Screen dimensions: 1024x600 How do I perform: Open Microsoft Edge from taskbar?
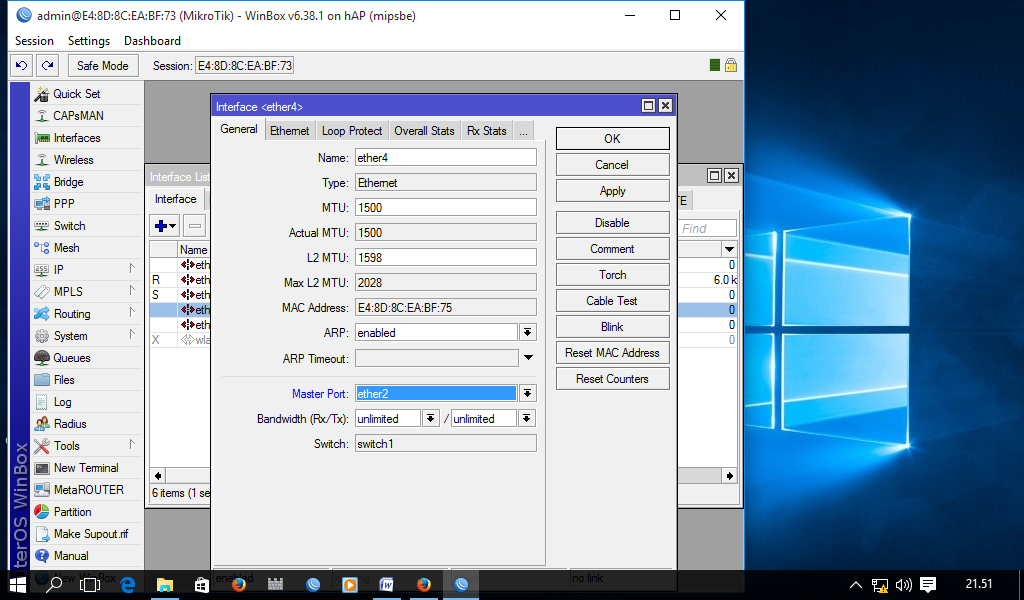tap(127, 584)
